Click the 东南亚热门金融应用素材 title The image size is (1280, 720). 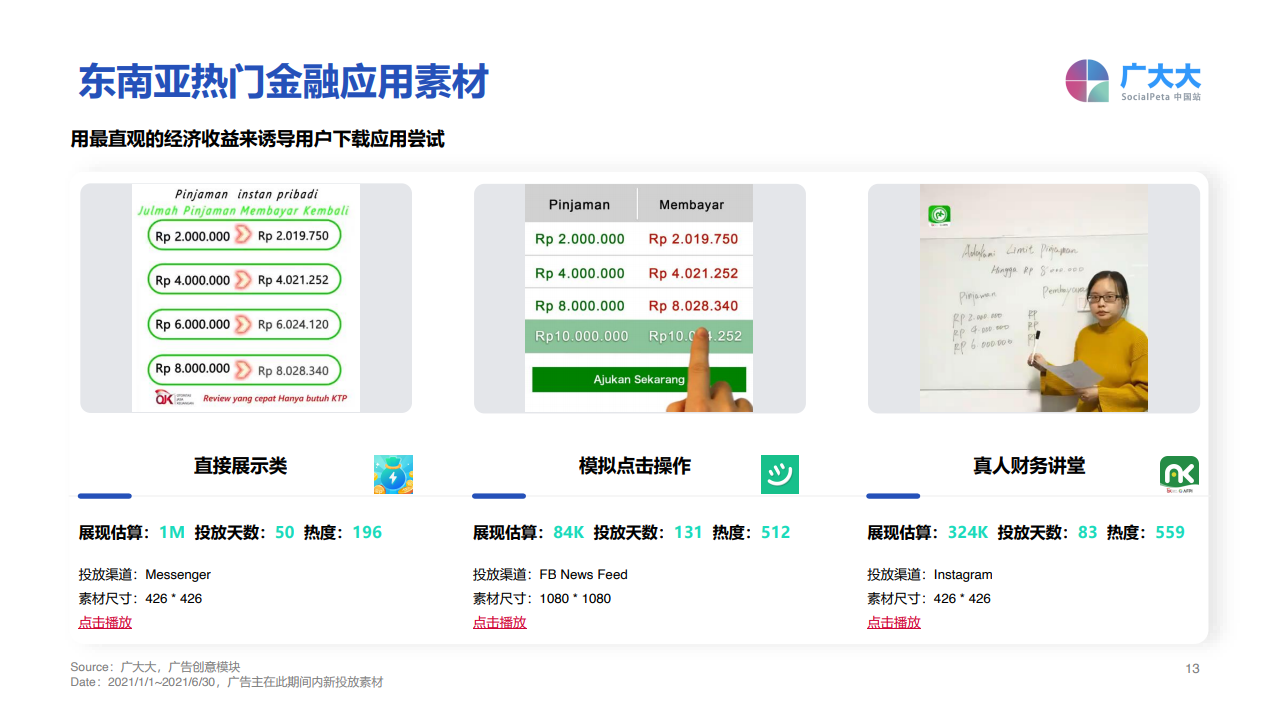283,82
